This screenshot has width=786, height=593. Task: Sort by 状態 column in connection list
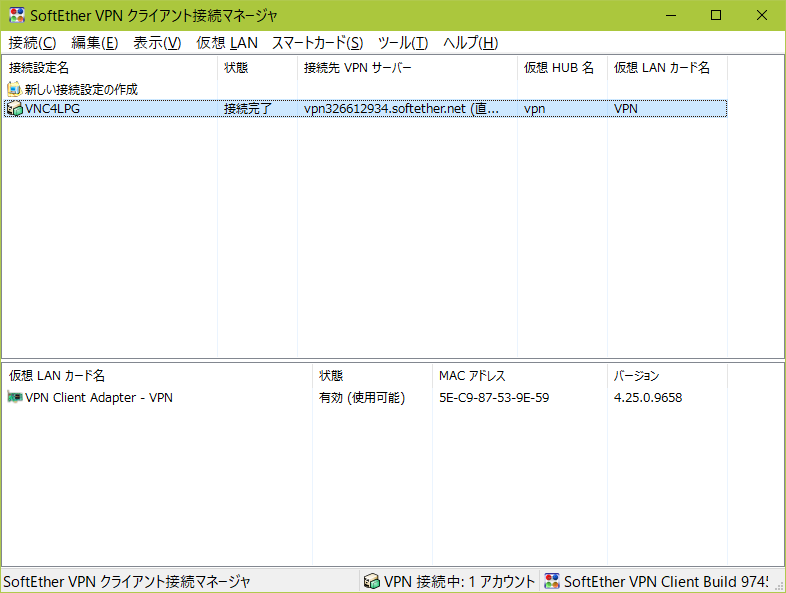(x=258, y=68)
